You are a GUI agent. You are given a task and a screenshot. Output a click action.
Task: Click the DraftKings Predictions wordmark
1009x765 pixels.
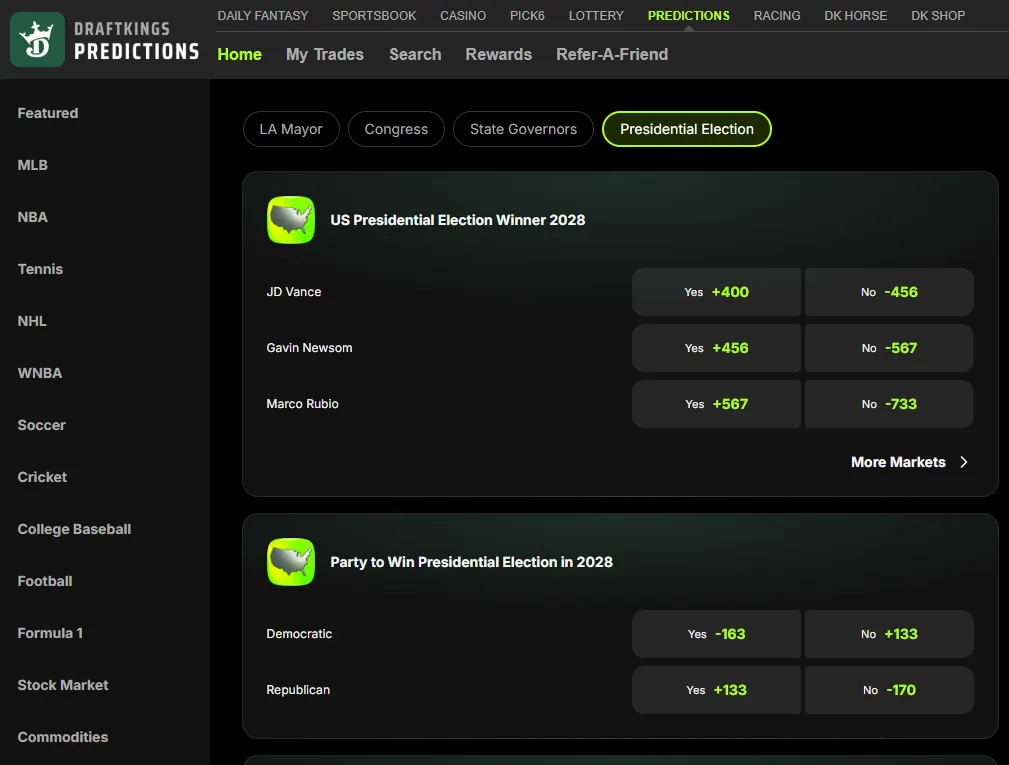pyautogui.click(x=136, y=41)
